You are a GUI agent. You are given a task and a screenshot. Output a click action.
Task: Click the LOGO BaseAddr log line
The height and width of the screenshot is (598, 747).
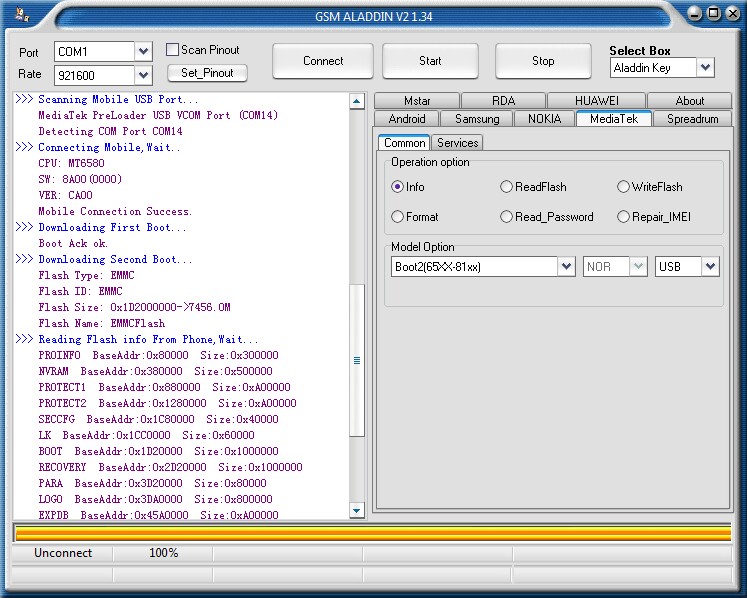(156, 499)
